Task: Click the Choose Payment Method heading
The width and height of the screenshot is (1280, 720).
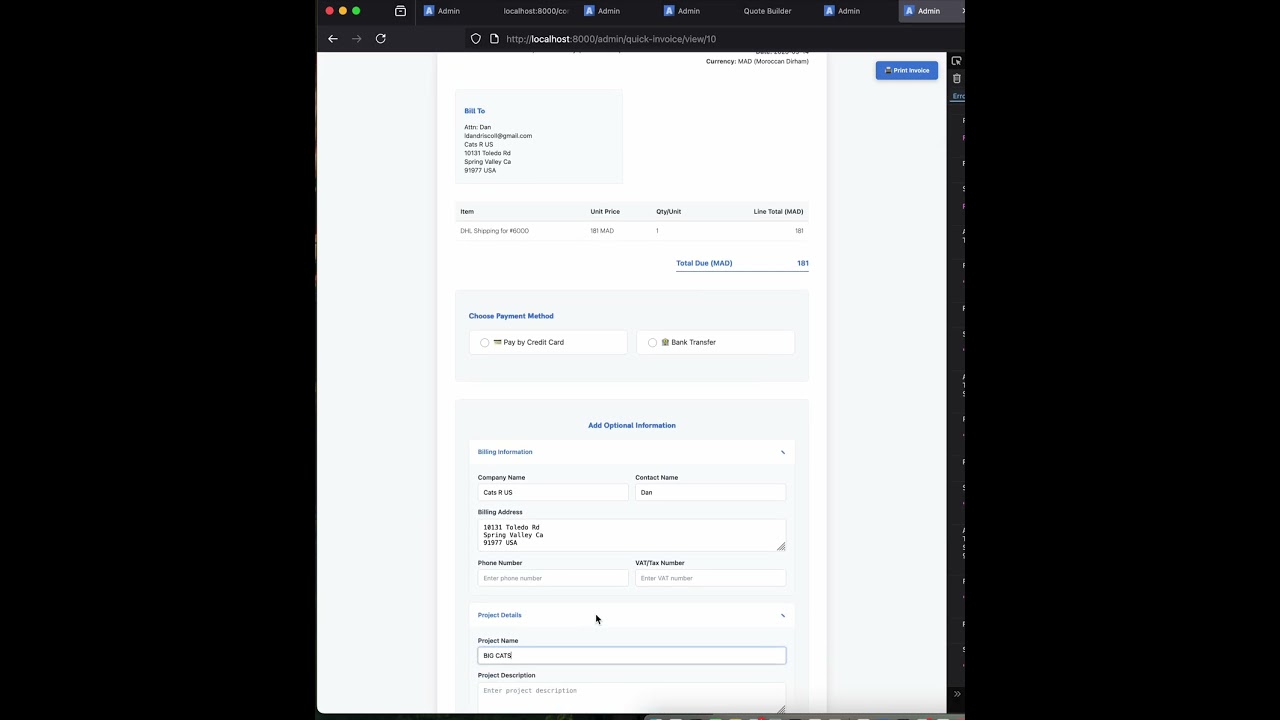Action: pos(511,316)
